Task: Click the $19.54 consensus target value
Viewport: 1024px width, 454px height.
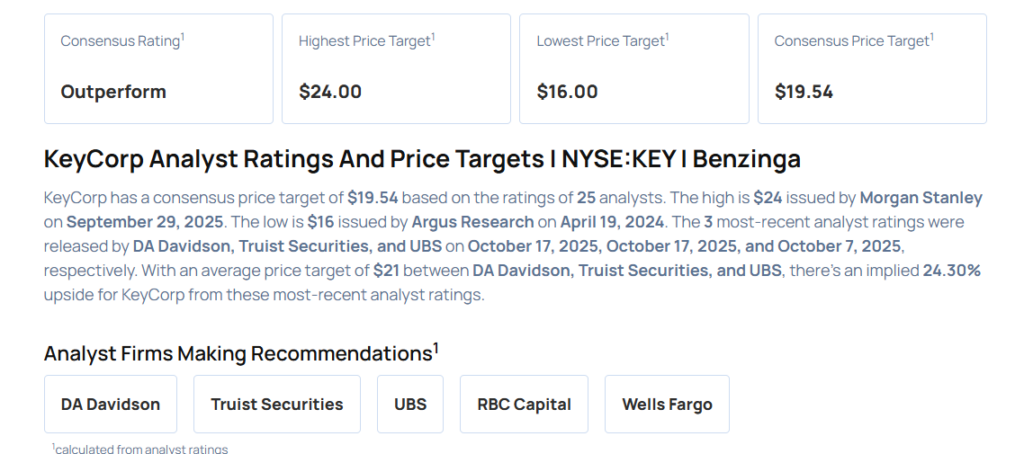Action: (804, 92)
